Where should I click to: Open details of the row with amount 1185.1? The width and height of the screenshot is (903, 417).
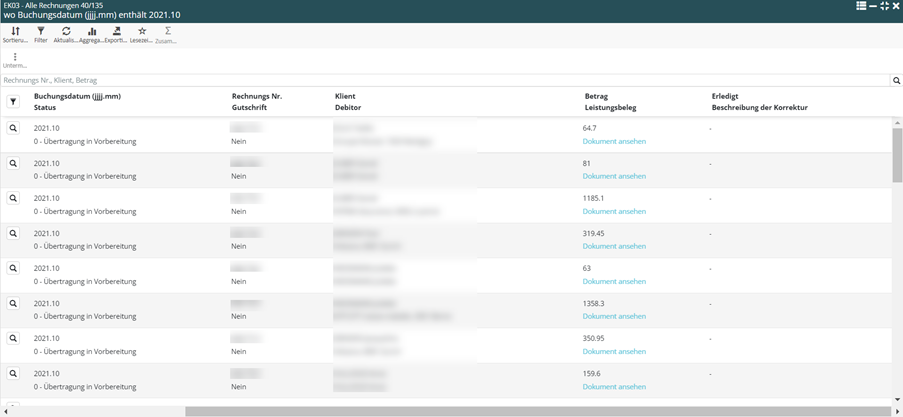[x=13, y=198]
